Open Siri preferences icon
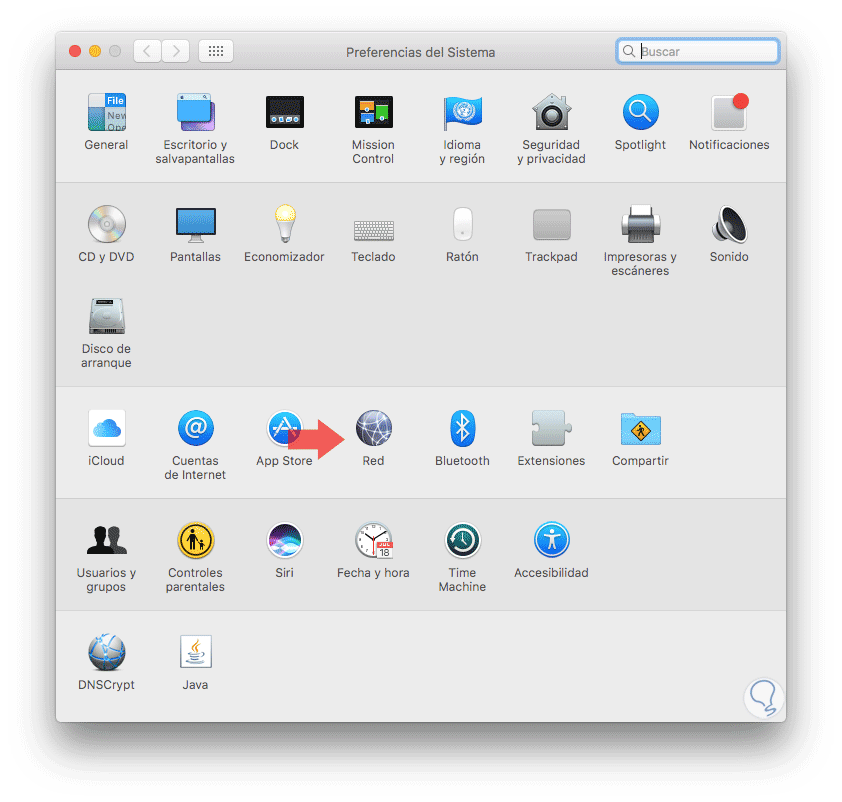 [285, 540]
